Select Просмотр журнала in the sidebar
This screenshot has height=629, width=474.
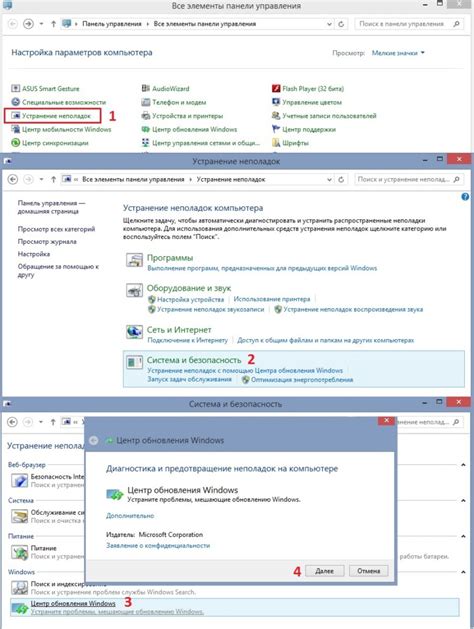tap(47, 241)
